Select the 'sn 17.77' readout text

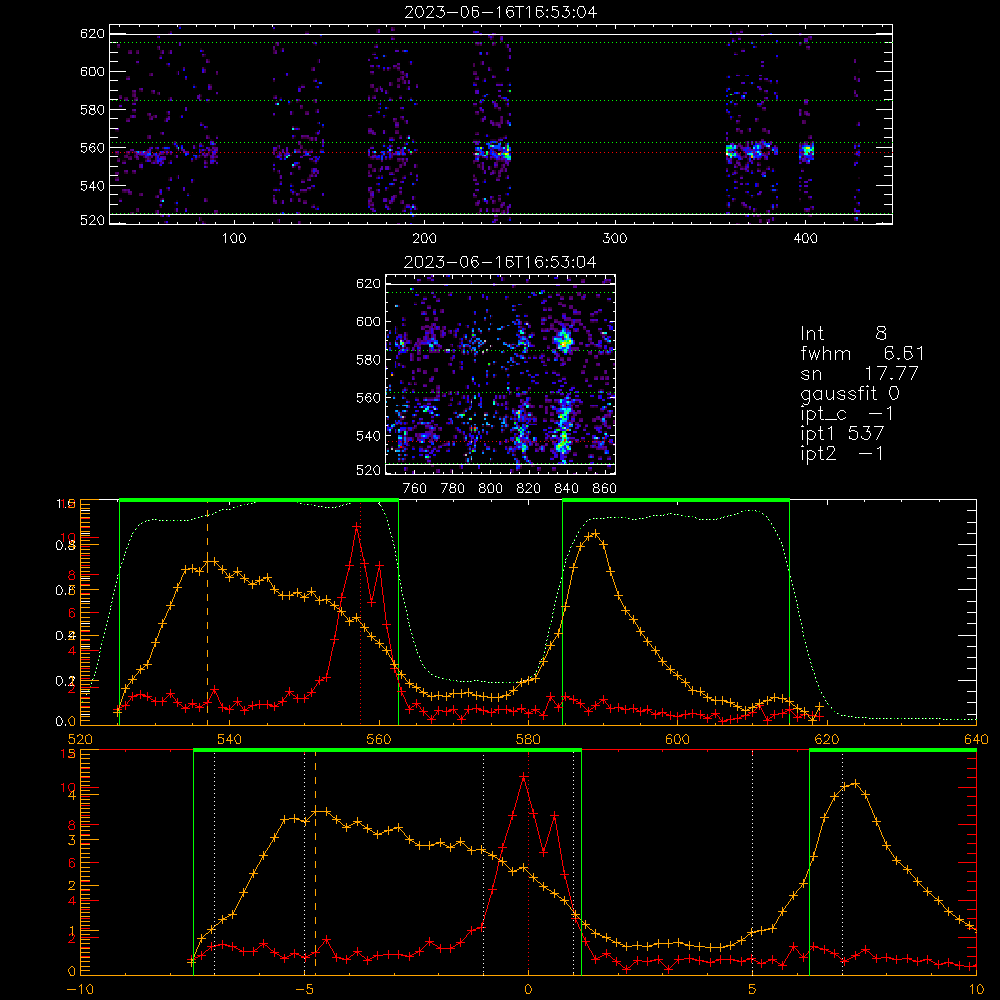(859, 373)
